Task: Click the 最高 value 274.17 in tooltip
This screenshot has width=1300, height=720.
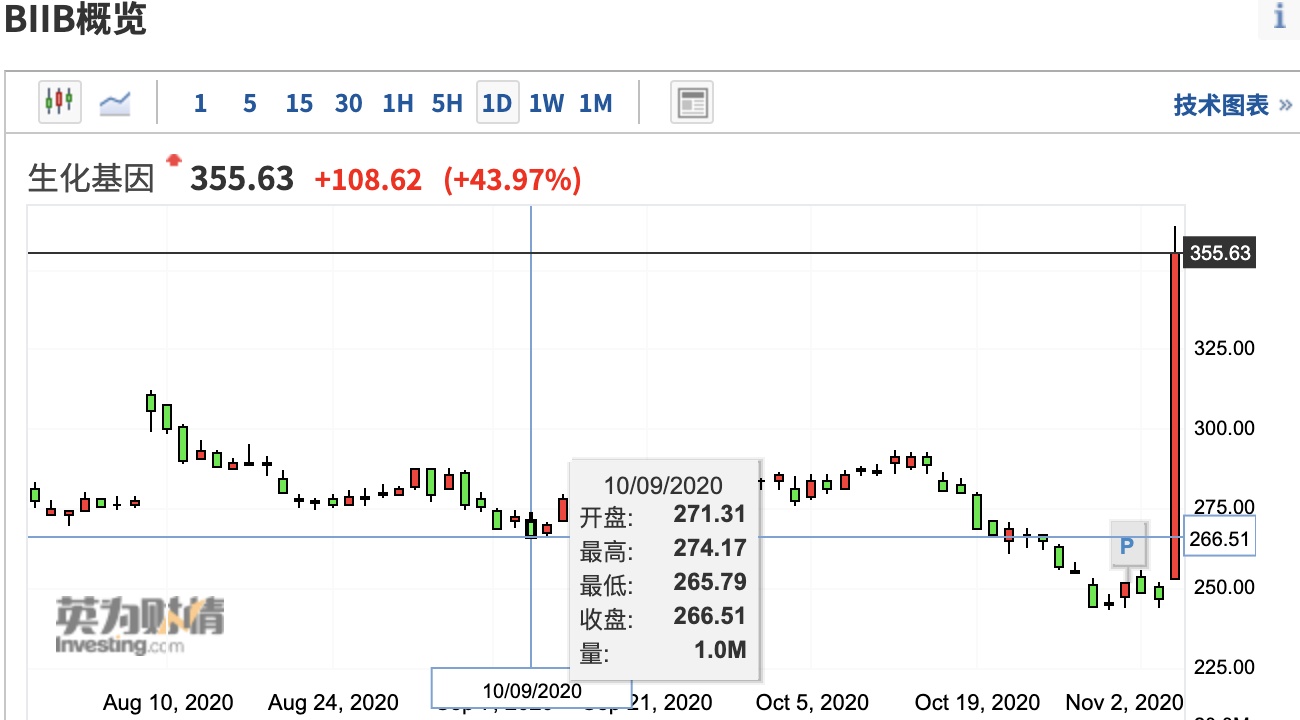Action: pyautogui.click(x=710, y=548)
